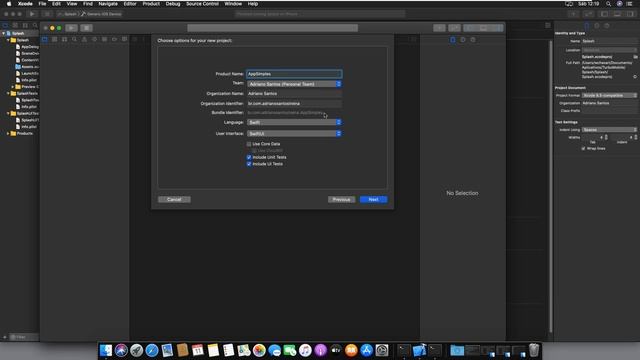This screenshot has height=360, width=640.
Task: Collapse the Splash project root
Action: 4,33
